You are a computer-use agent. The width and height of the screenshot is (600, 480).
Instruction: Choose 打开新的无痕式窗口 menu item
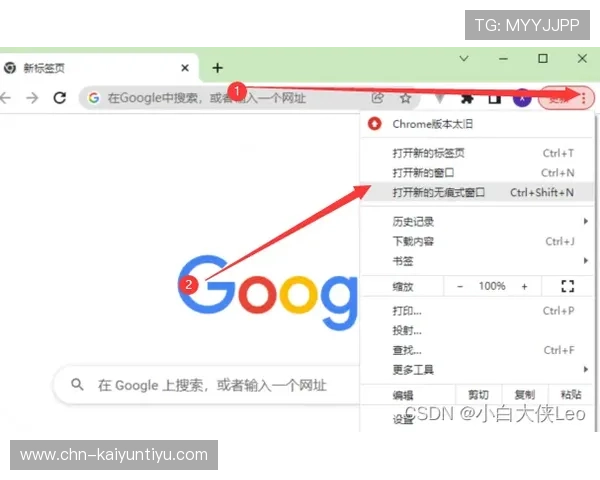[476, 192]
